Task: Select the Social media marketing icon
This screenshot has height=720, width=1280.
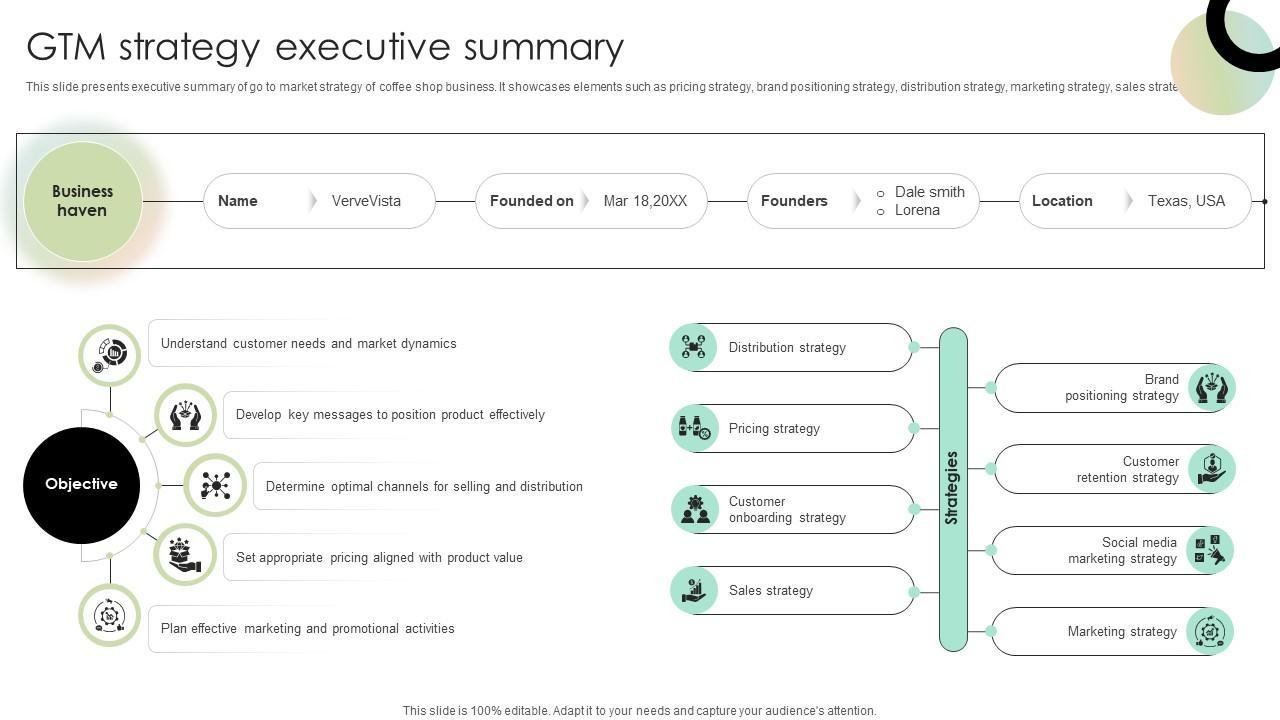Action: [x=1210, y=550]
